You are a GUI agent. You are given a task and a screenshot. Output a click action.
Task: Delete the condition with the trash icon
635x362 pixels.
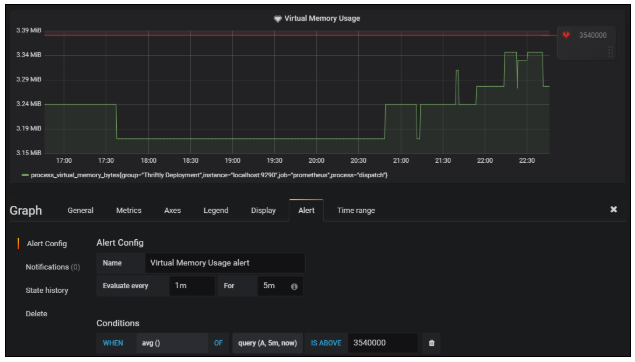(431, 343)
